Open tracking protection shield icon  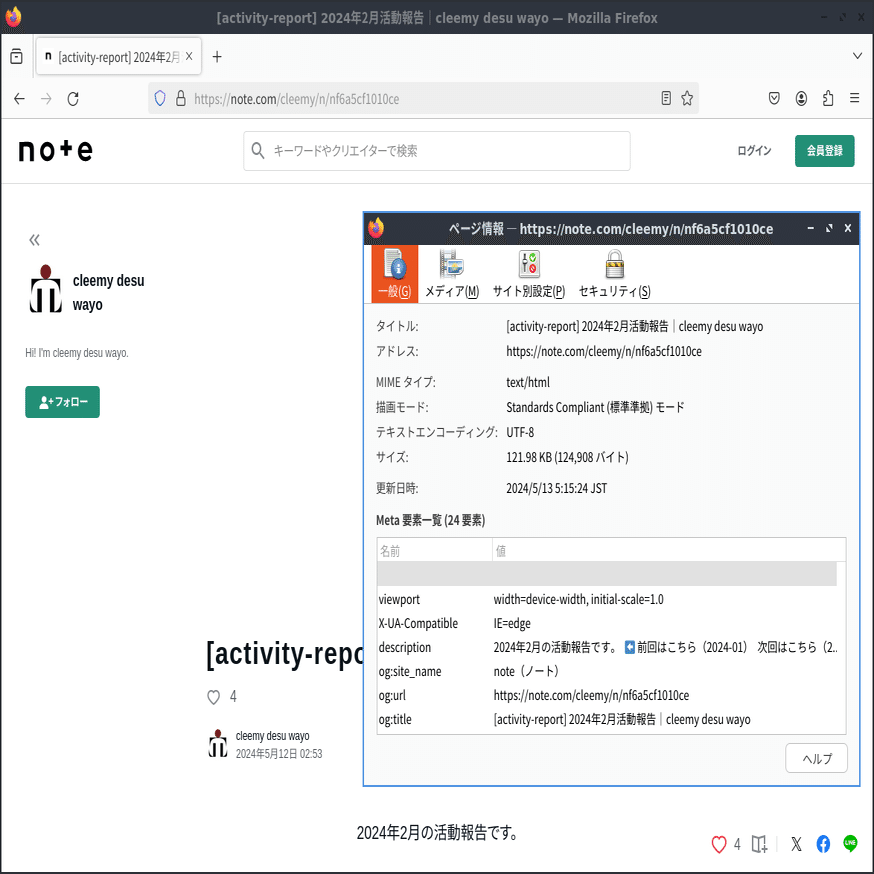click(160, 99)
